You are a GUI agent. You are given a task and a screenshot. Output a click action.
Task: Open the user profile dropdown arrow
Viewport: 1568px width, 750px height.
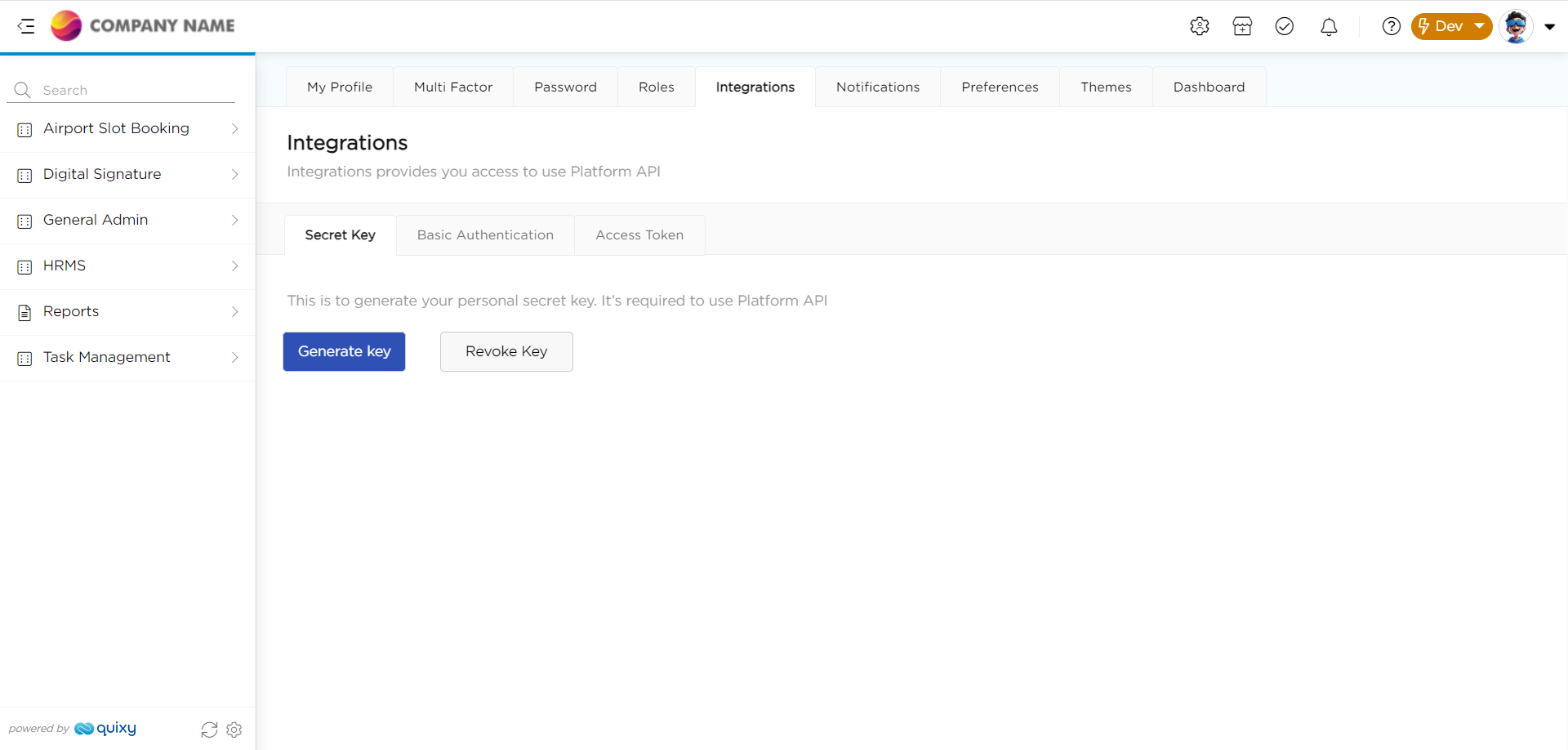pos(1549,26)
